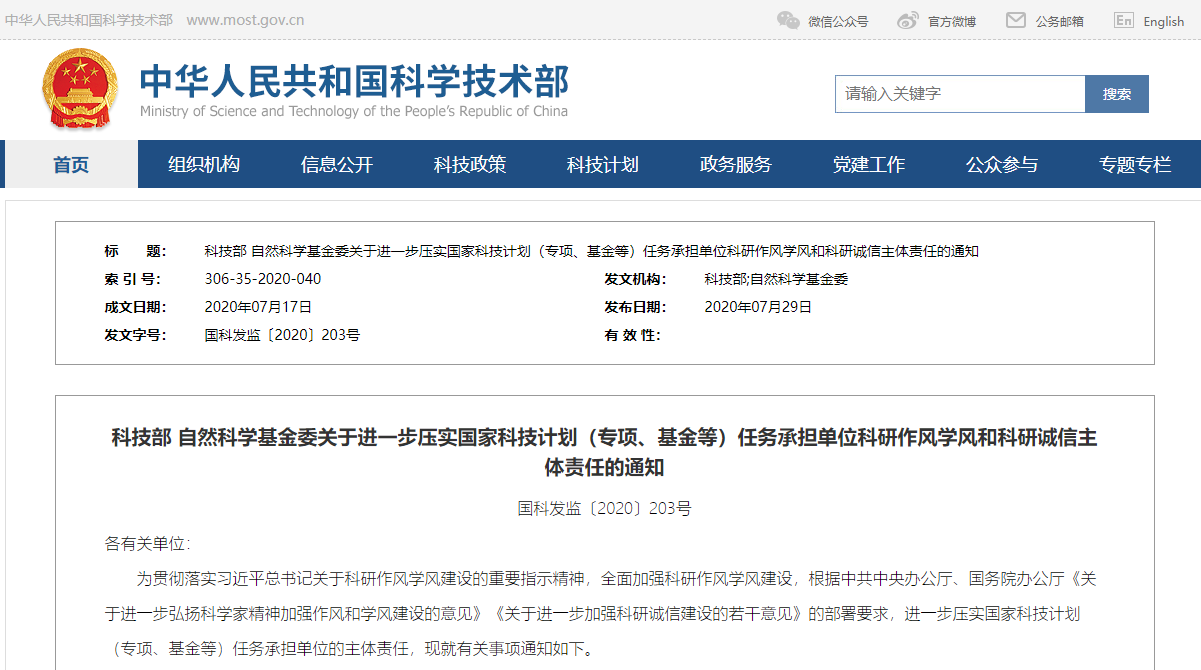The width and height of the screenshot is (1201, 670).
Task: Open the 官方微博 text link
Action: click(x=951, y=21)
